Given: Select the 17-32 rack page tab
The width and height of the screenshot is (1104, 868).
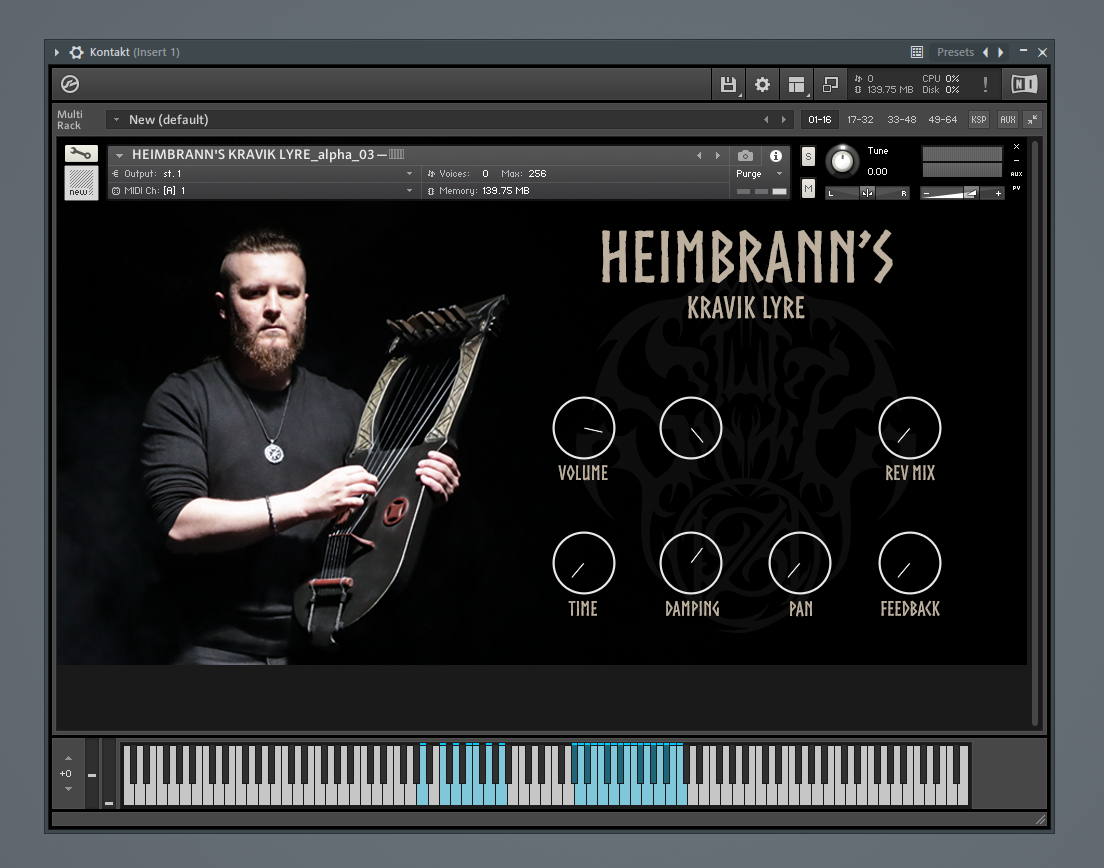Looking at the screenshot, I should [860, 120].
